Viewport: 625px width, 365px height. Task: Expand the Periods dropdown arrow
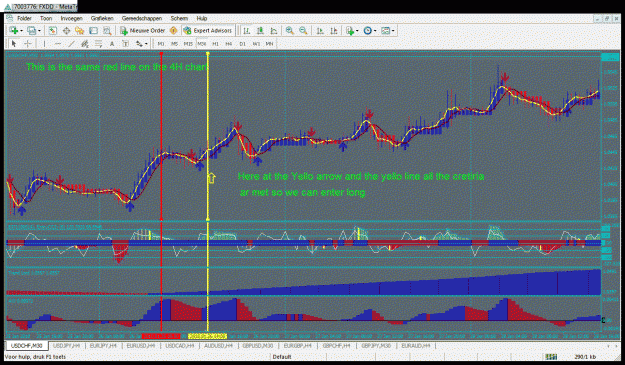[x=375, y=31]
